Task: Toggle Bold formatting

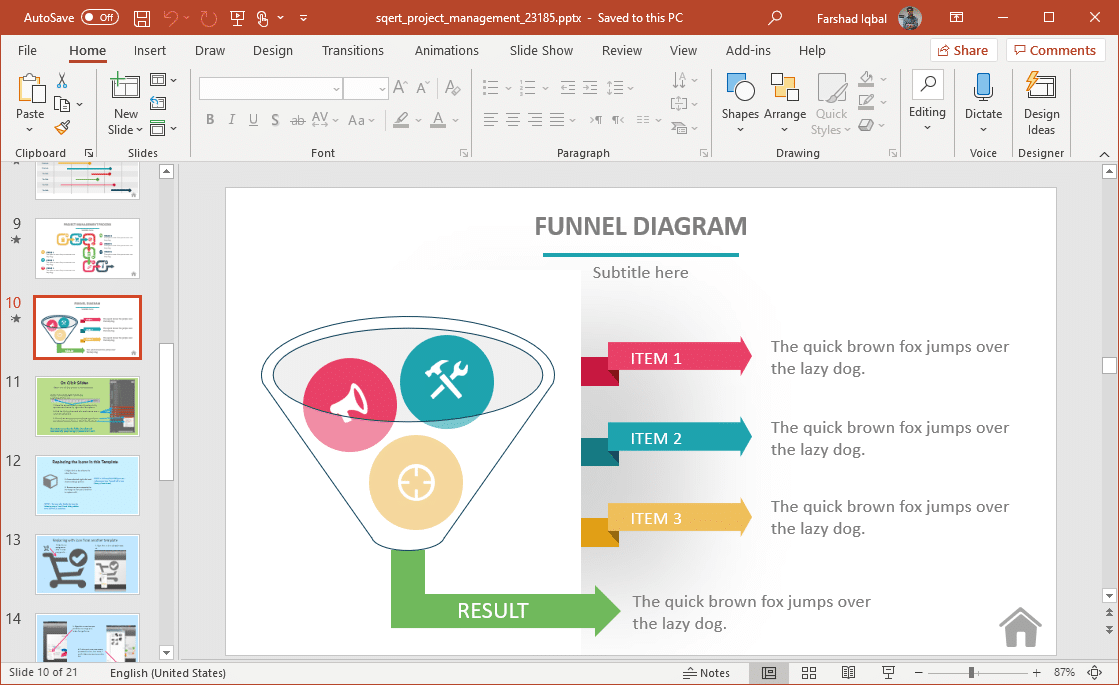Action: click(210, 120)
